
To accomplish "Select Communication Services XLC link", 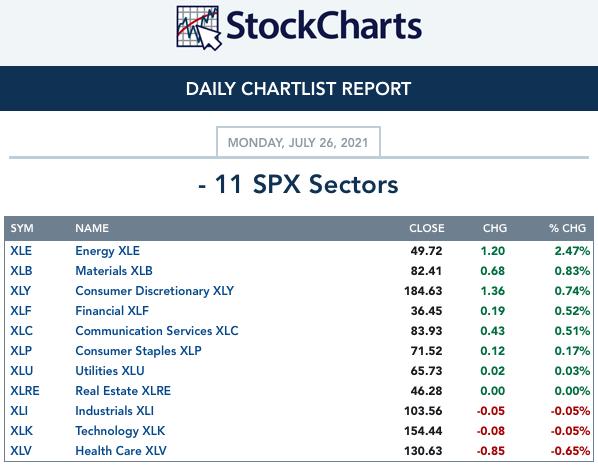I will pos(157,331).
